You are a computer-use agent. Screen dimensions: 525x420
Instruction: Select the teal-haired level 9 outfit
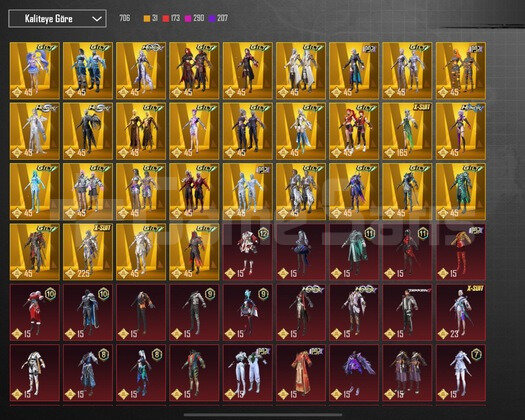247,312
